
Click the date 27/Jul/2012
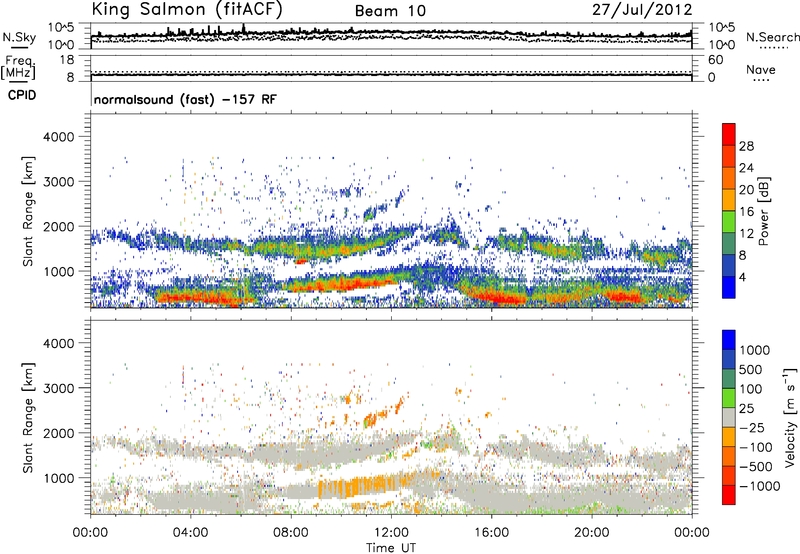click(x=642, y=10)
